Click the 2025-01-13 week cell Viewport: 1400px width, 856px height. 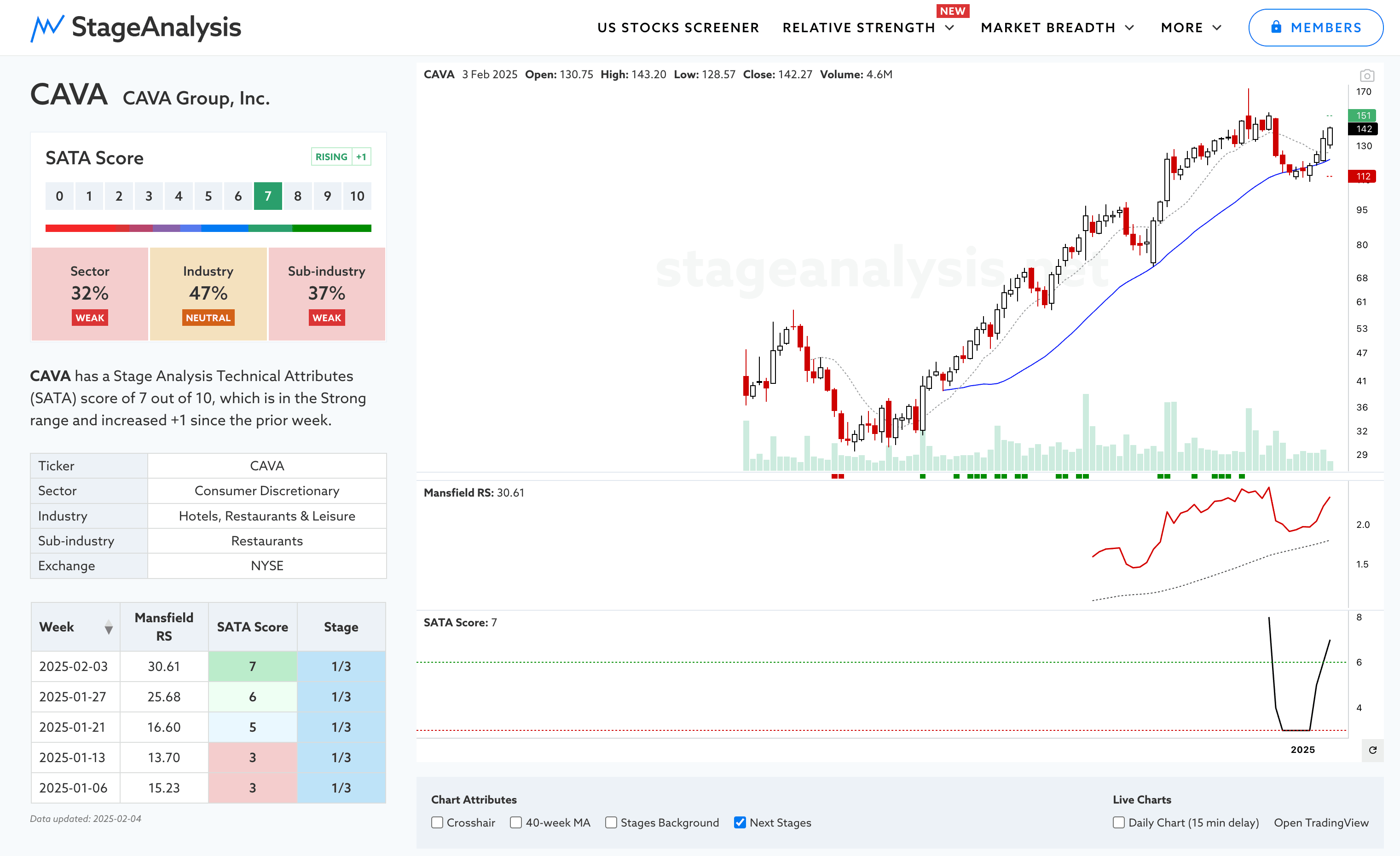[x=75, y=758]
